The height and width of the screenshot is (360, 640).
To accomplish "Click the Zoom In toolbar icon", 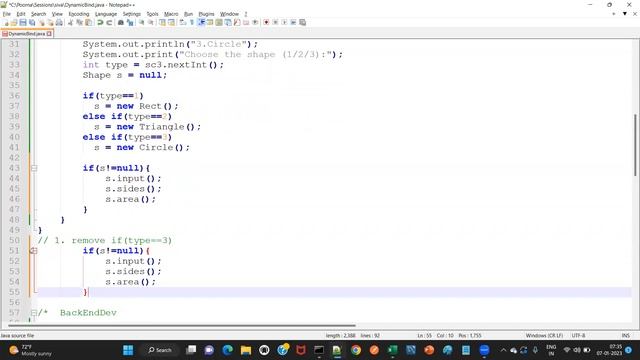I will (141, 22).
